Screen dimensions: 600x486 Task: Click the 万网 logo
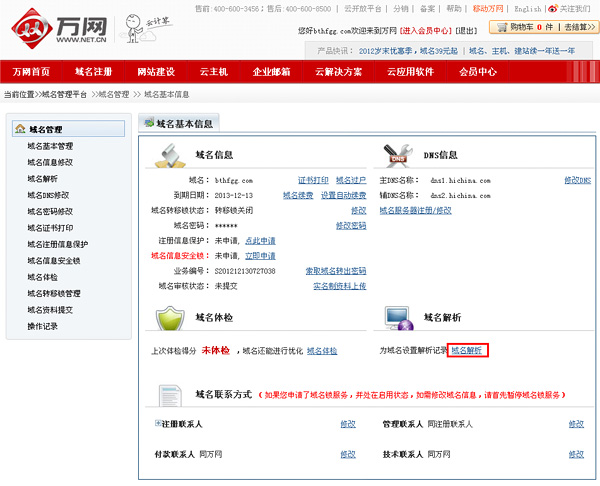click(x=59, y=28)
